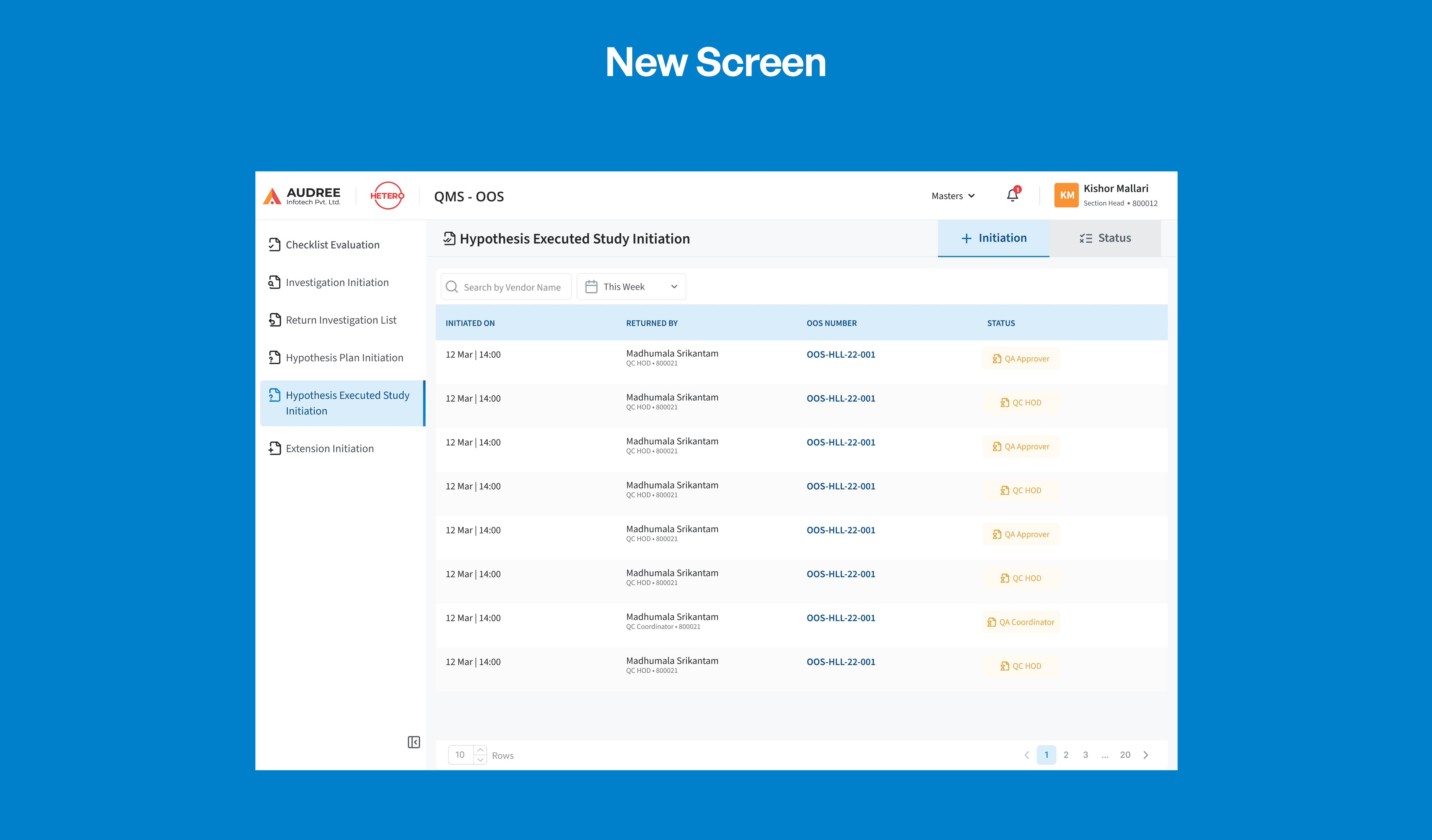Click the calendar icon in the week filter

coord(591,287)
